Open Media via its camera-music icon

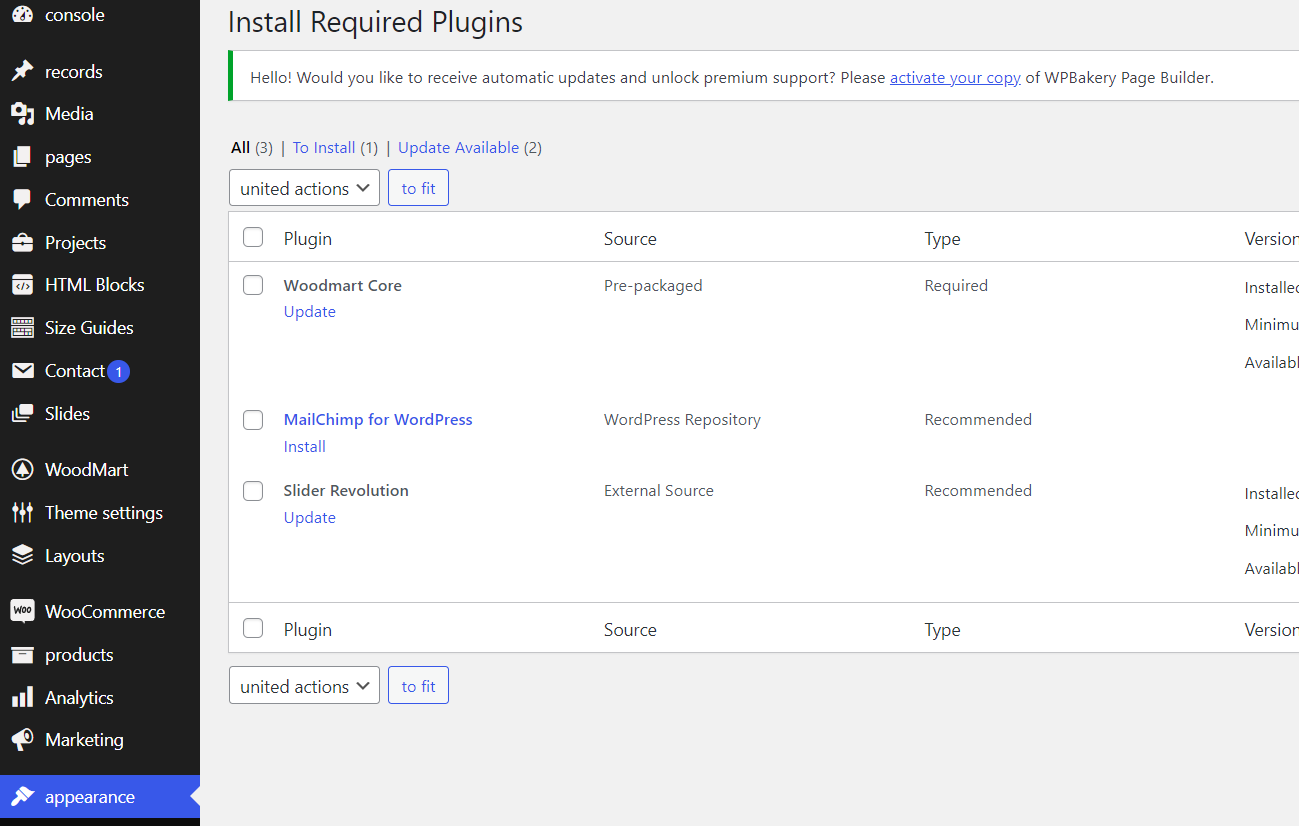tap(22, 114)
